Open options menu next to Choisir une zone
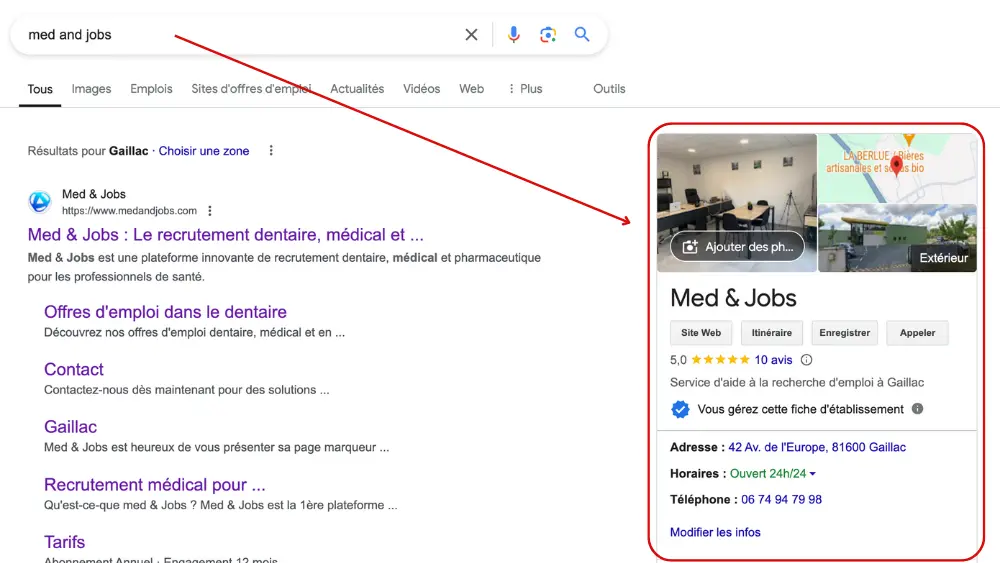The height and width of the screenshot is (563, 1000). [271, 150]
